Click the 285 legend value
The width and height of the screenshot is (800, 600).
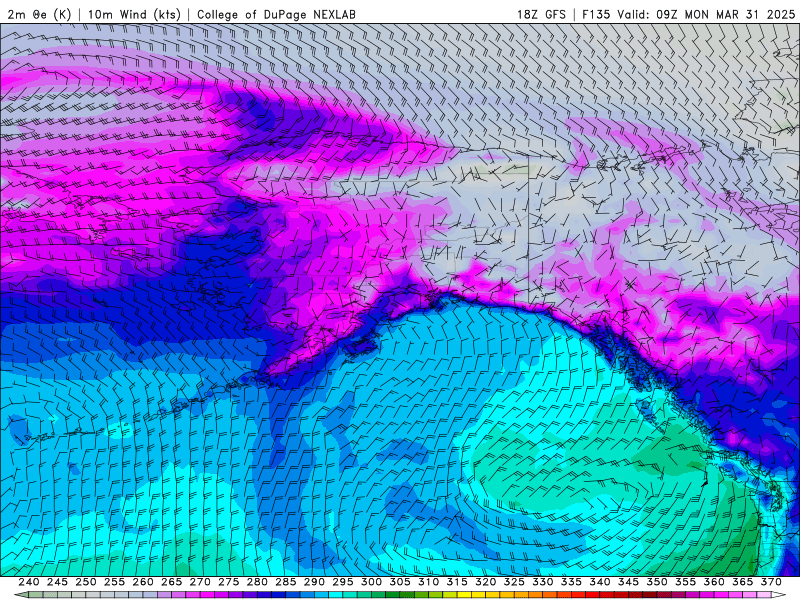(x=286, y=582)
